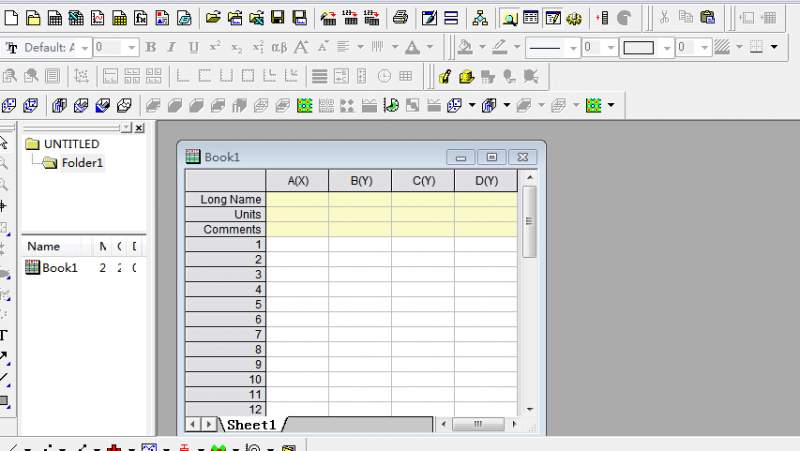Open the font name dropdown
This screenshot has width=800, height=451.
(x=85, y=47)
